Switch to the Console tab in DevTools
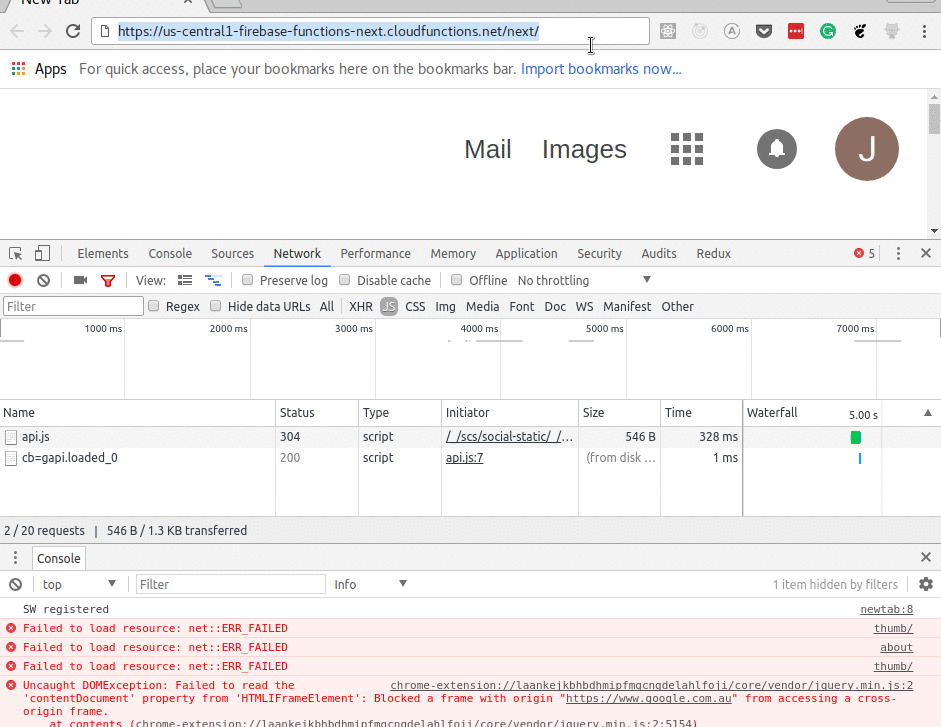Viewport: 941px width, 727px height. [x=170, y=253]
